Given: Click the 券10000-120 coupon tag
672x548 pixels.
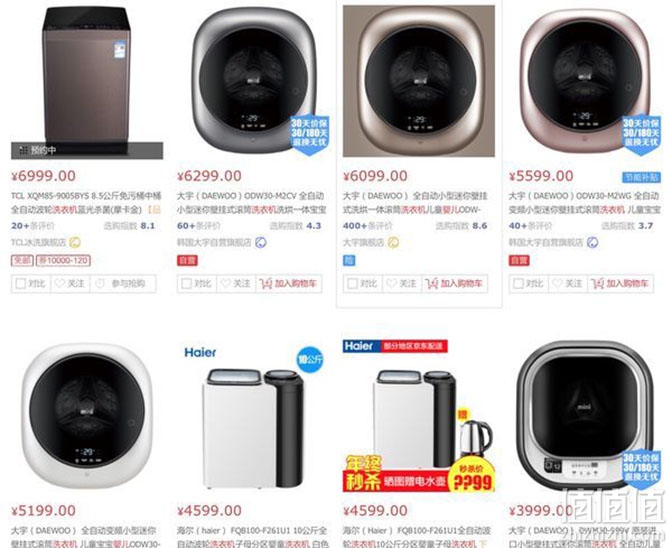Looking at the screenshot, I should click(63, 261).
